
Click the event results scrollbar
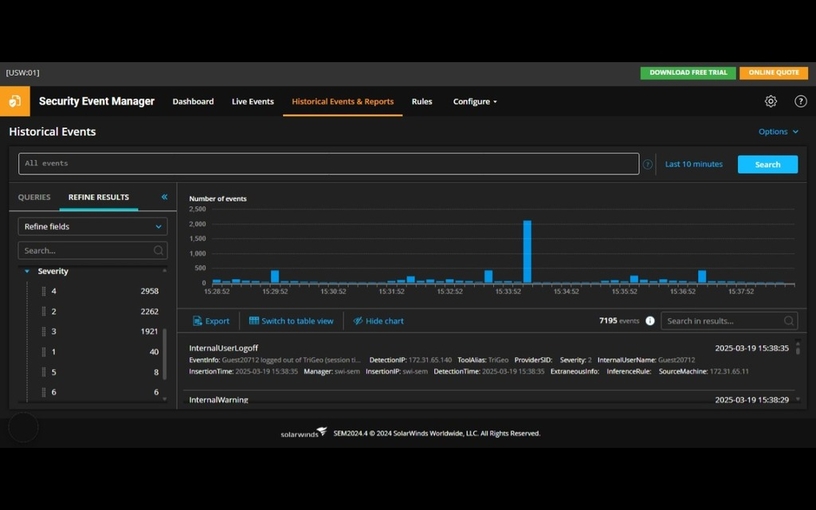[x=798, y=349]
